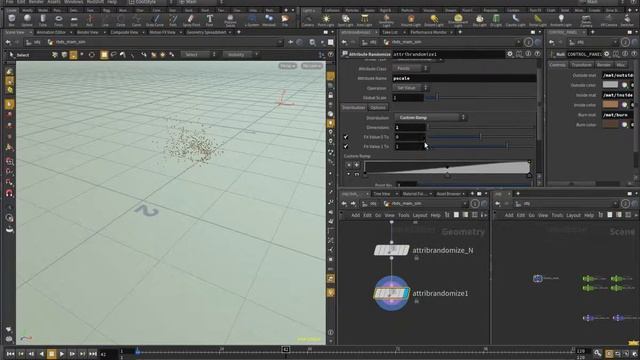Add an Area Light from the shelf
The image size is (640, 360).
364,20
